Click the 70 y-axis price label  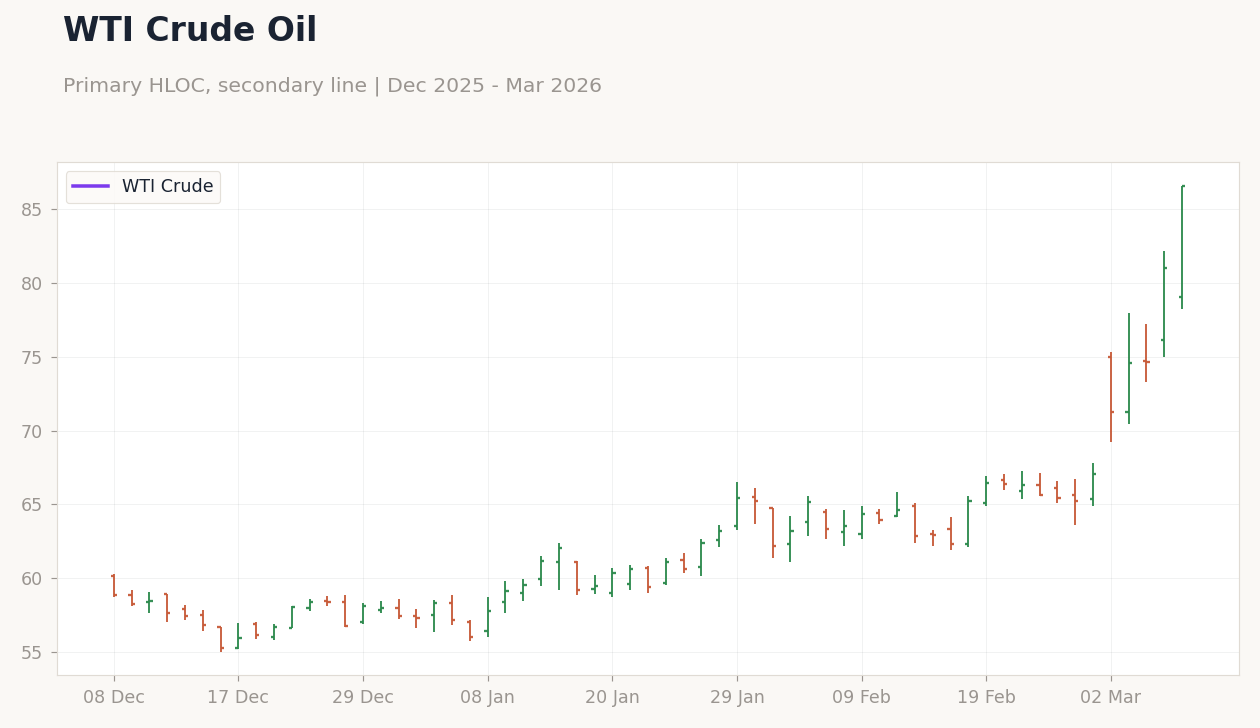(x=33, y=432)
